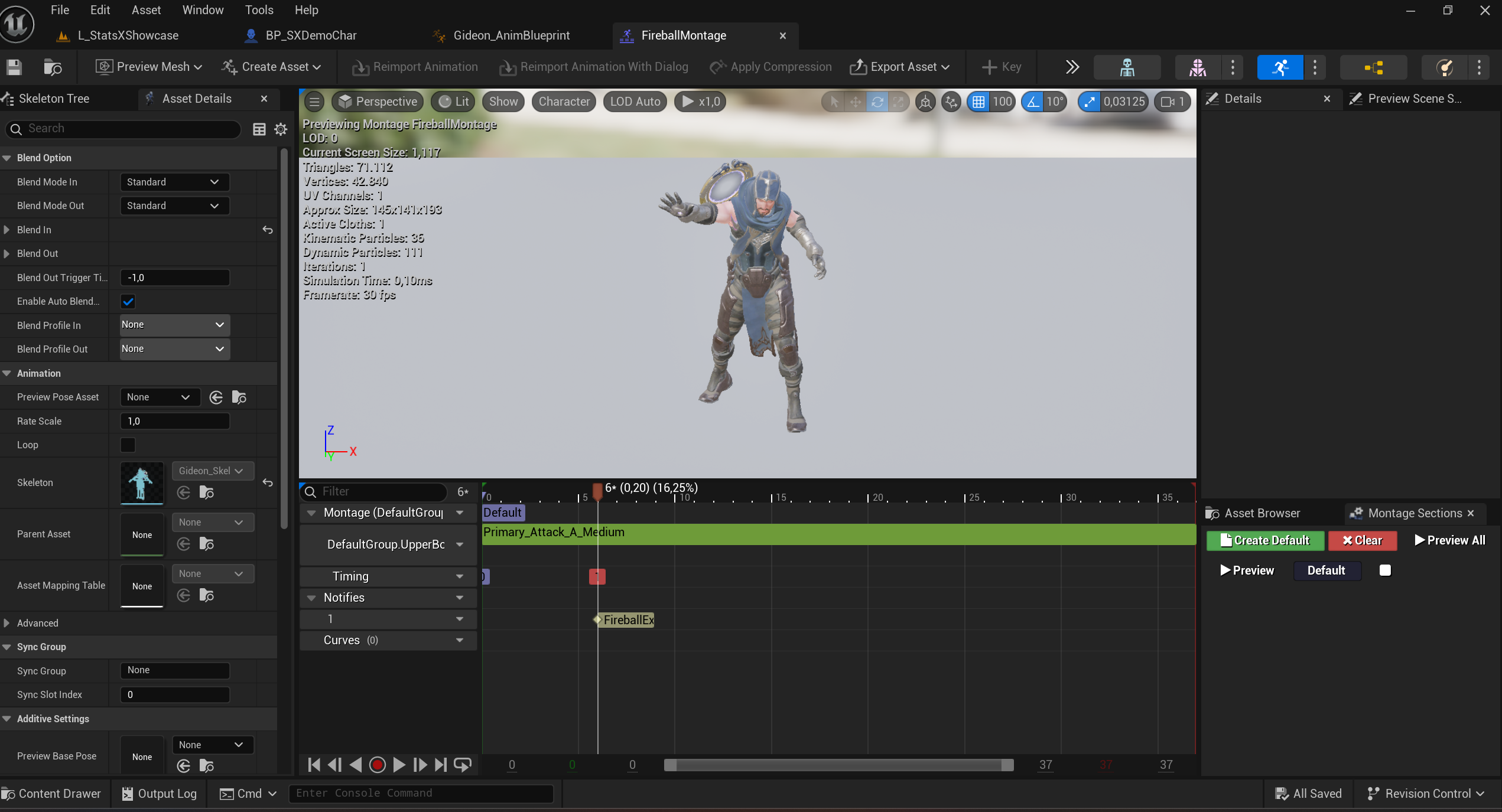Uncheck Enable Auto Blend Out checkbox

pos(128,302)
